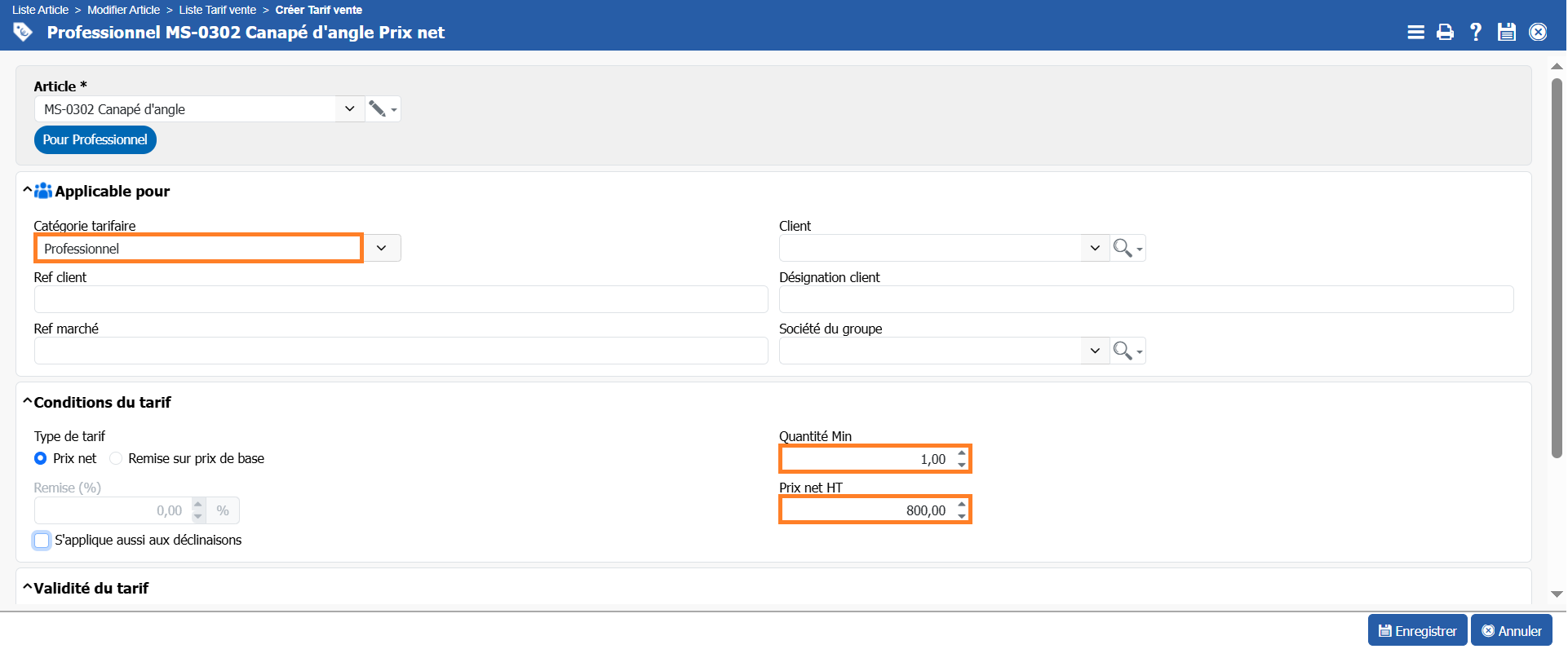This screenshot has height=649, width=1568.
Task: Increase Quantité Min with up arrow
Action: [962, 453]
